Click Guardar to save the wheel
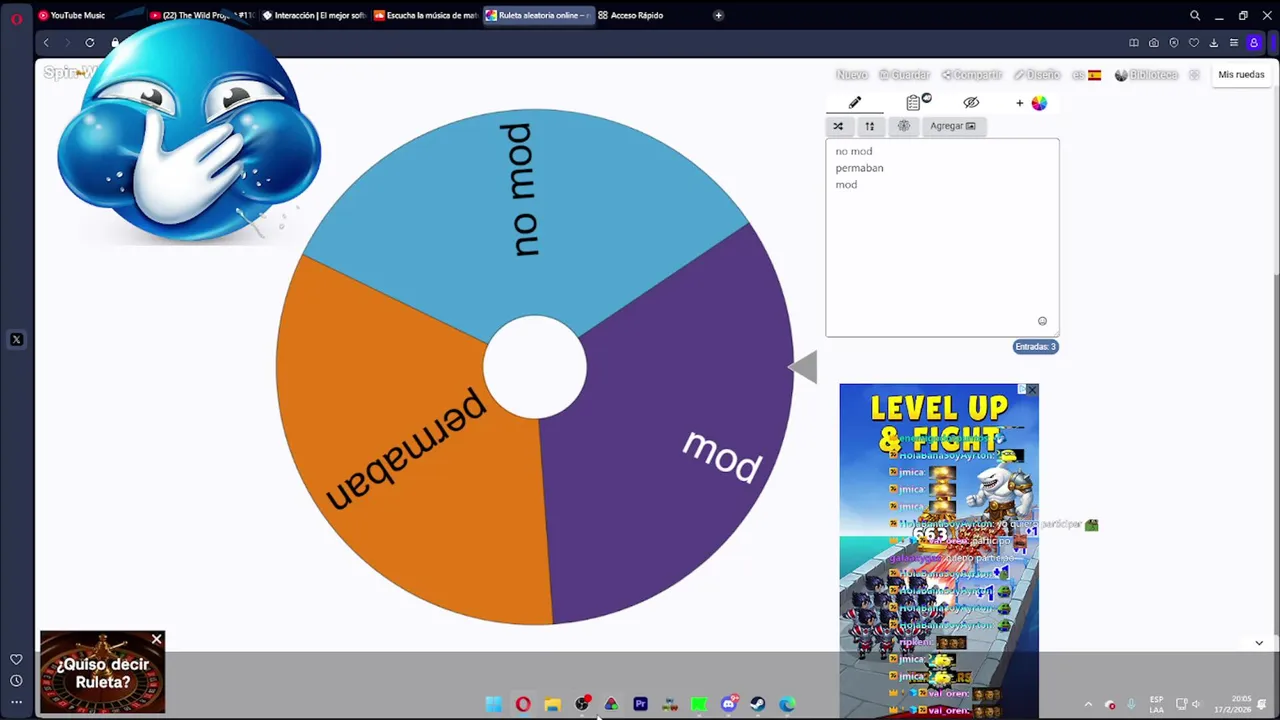1280x720 pixels. (x=904, y=75)
